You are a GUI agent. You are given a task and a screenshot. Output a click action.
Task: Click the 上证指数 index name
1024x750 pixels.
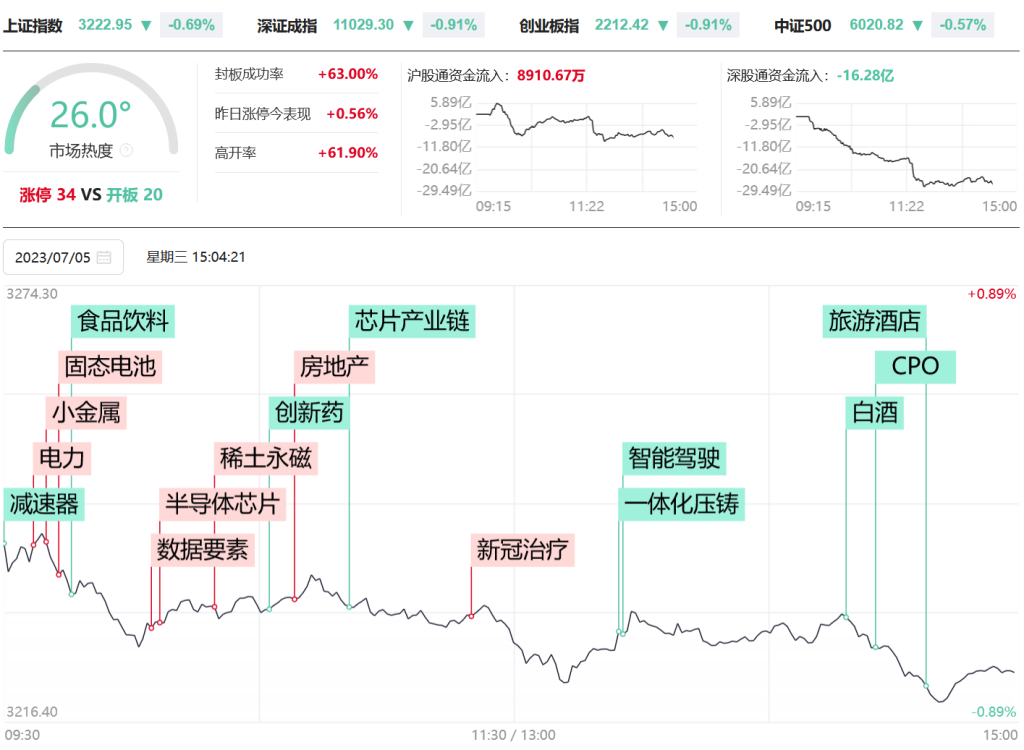[33, 25]
